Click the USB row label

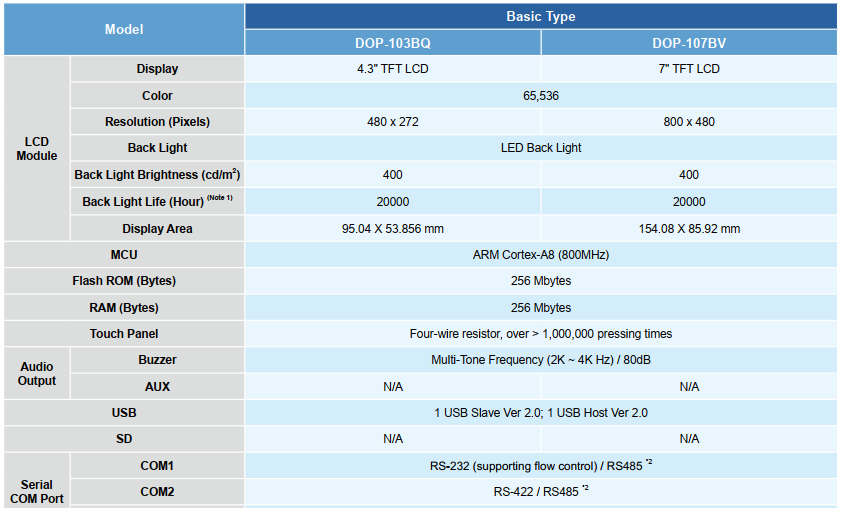[124, 413]
